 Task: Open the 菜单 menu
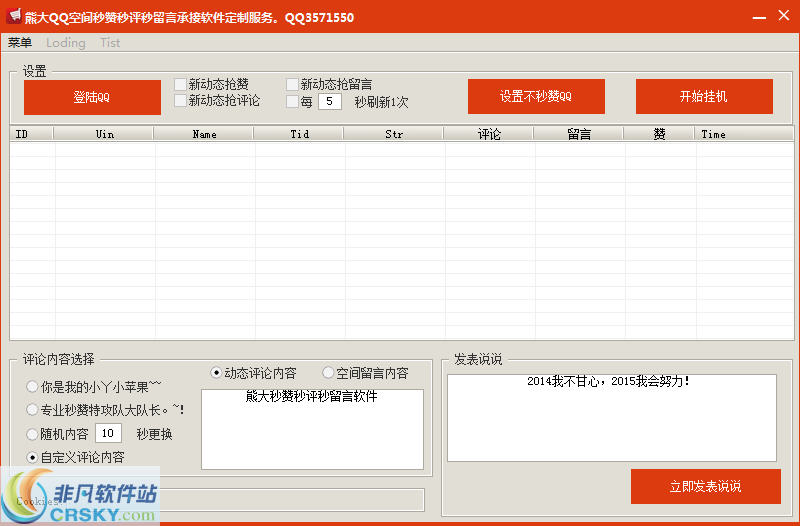20,43
